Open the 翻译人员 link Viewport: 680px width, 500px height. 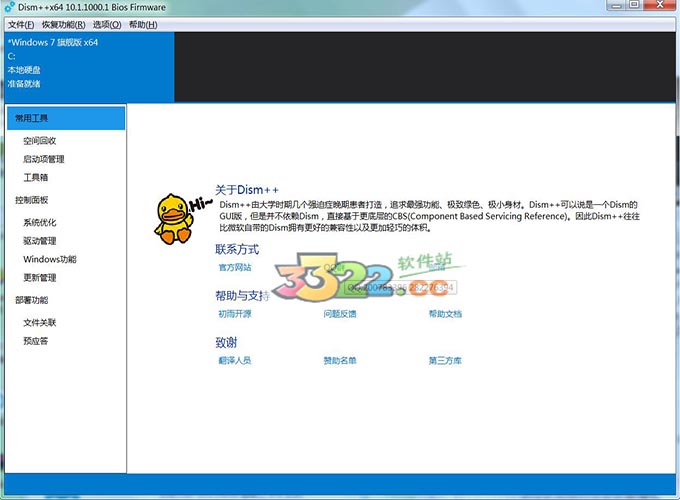click(235, 360)
